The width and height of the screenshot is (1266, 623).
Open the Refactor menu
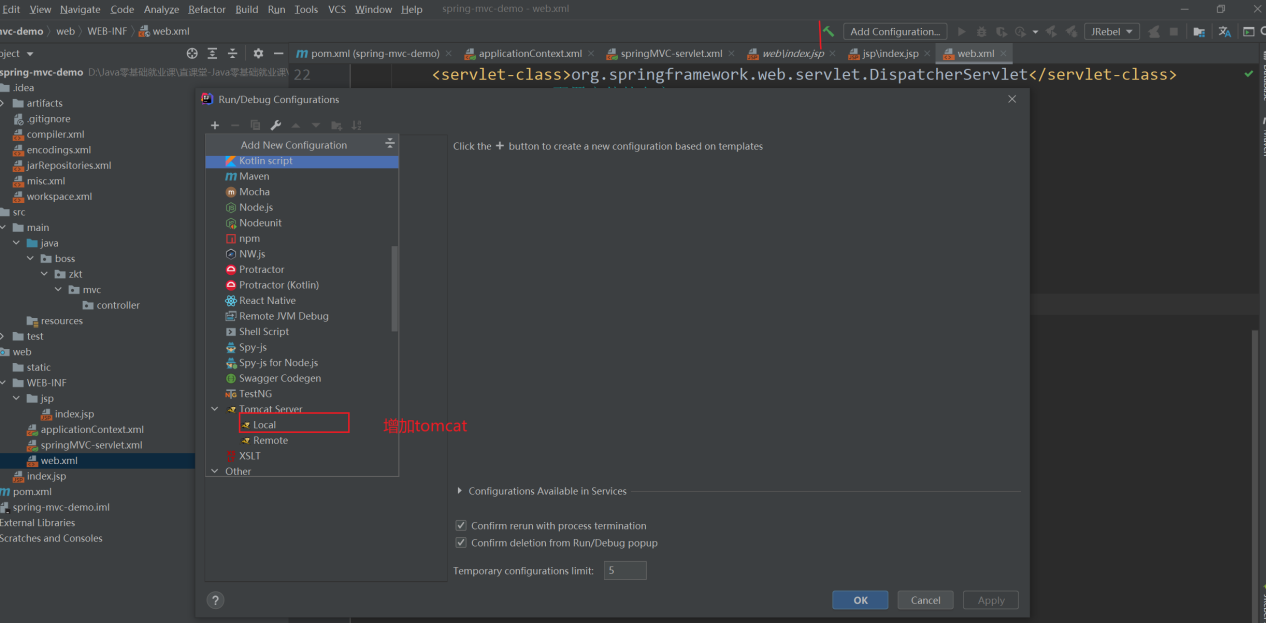(207, 9)
